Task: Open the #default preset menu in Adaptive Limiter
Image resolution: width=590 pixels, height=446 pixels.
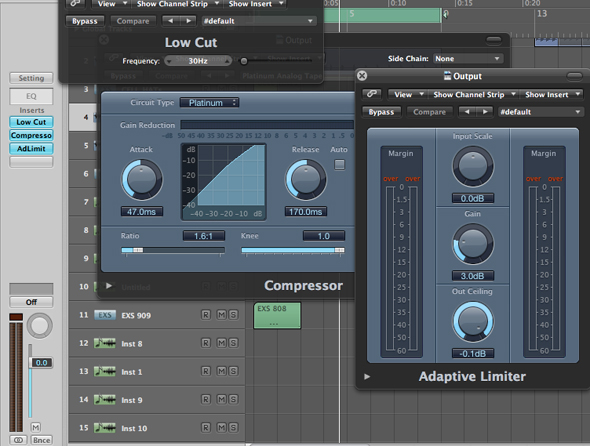Action: tap(540, 112)
